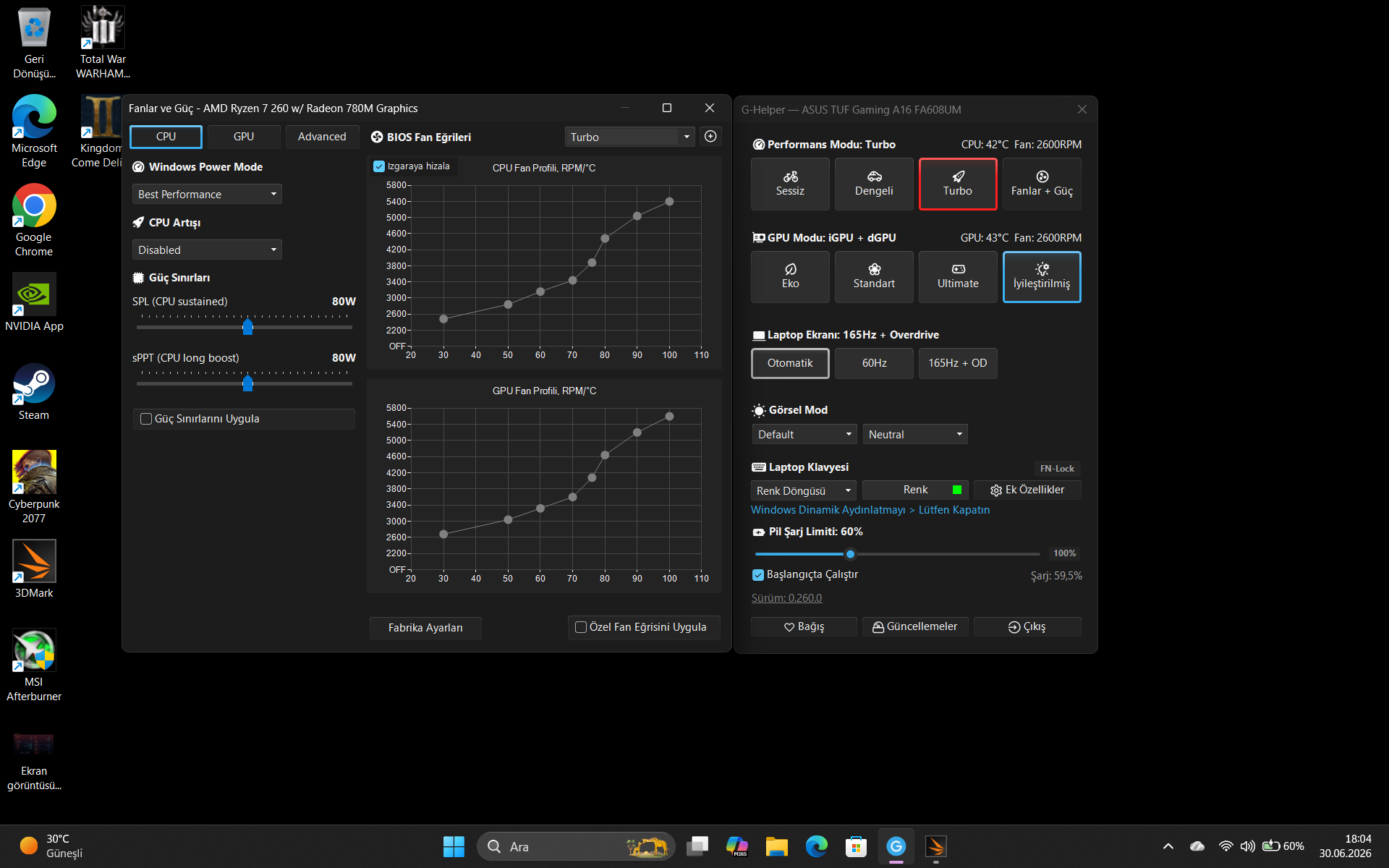Open Windows Dinamik Aydınlatmayı link
The width and height of the screenshot is (1389, 868).
[870, 510]
